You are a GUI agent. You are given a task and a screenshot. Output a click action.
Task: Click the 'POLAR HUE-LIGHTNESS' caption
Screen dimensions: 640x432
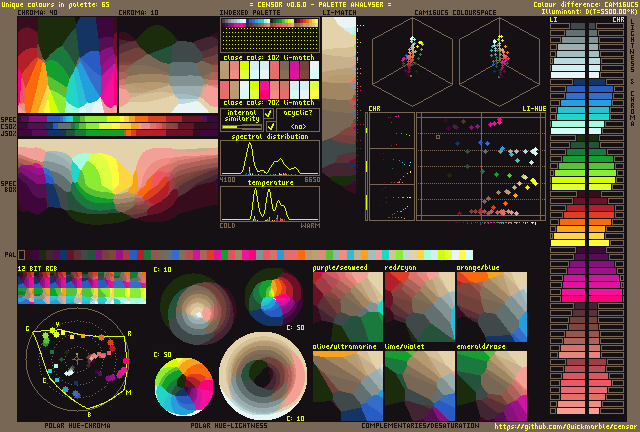[x=229, y=426]
